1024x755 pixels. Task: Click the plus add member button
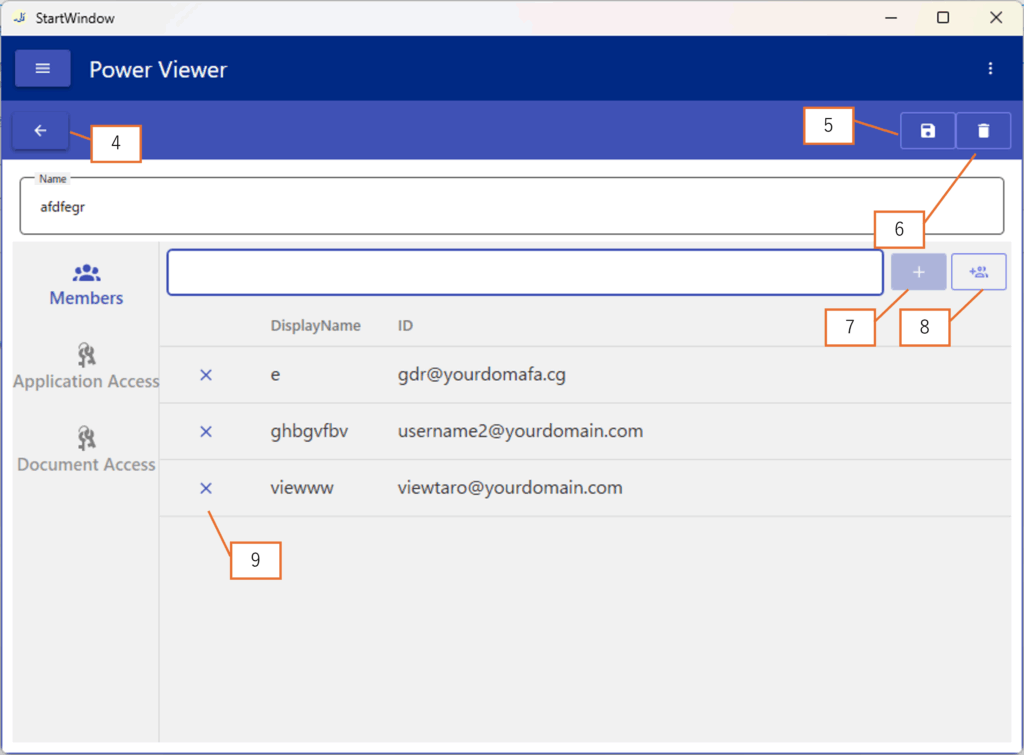[x=918, y=272]
